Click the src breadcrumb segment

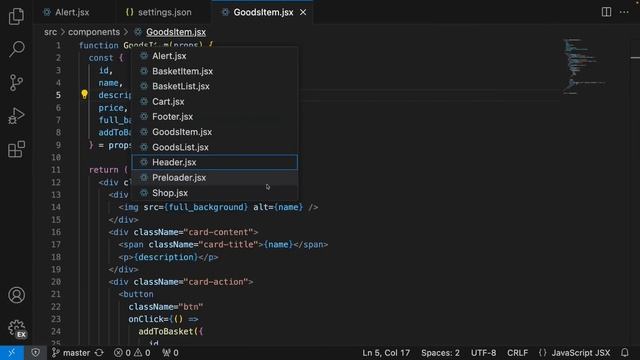[50, 32]
